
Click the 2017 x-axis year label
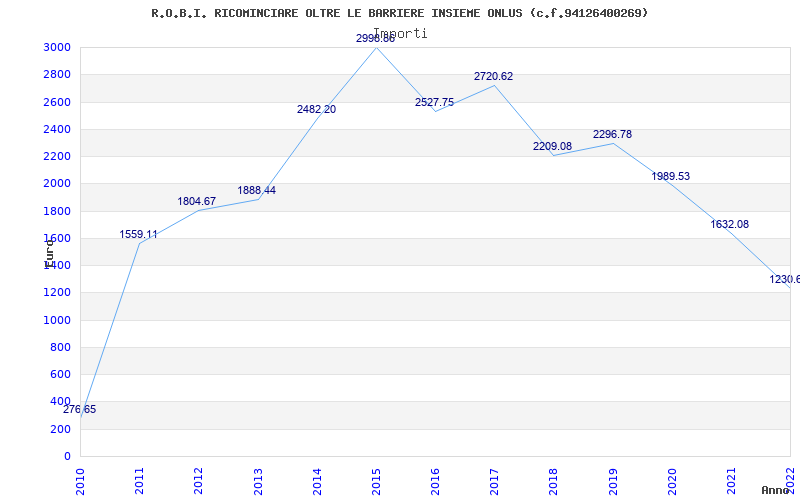[494, 481]
